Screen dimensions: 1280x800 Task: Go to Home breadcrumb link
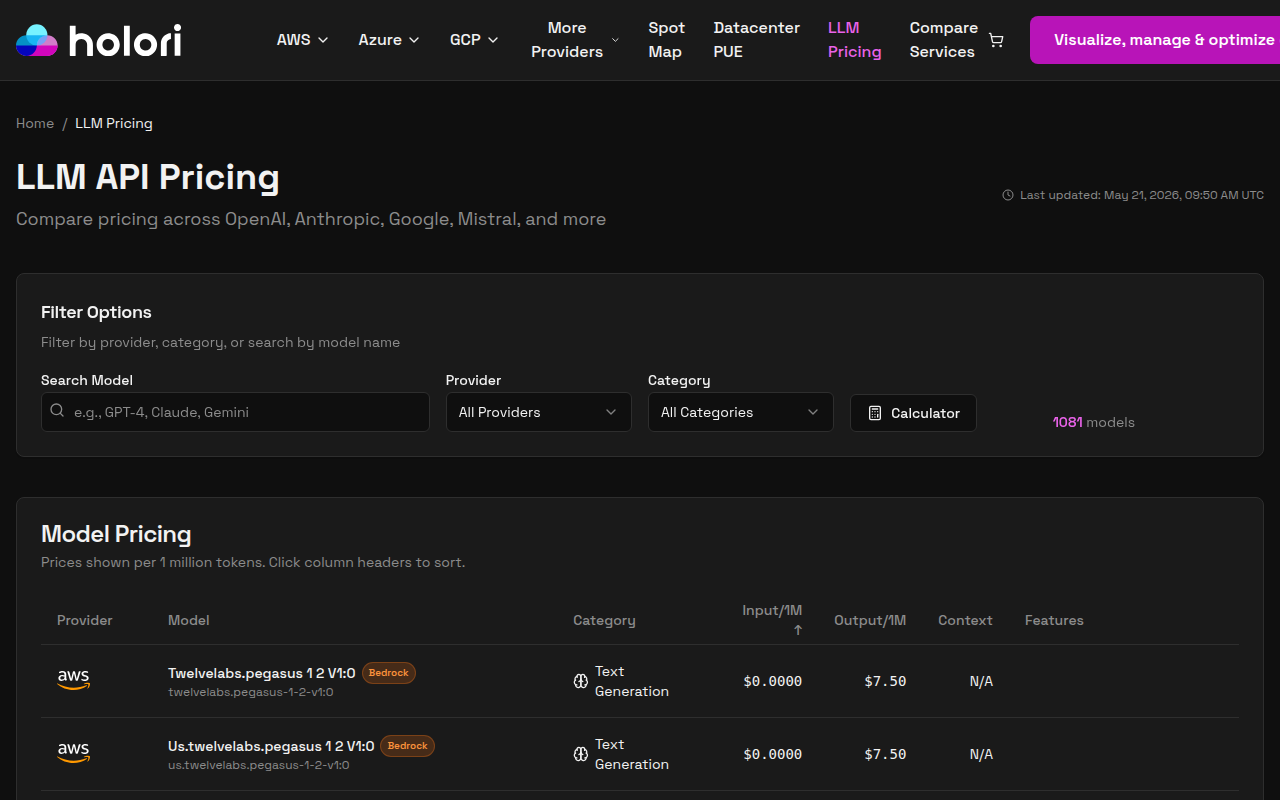pyautogui.click(x=35, y=123)
